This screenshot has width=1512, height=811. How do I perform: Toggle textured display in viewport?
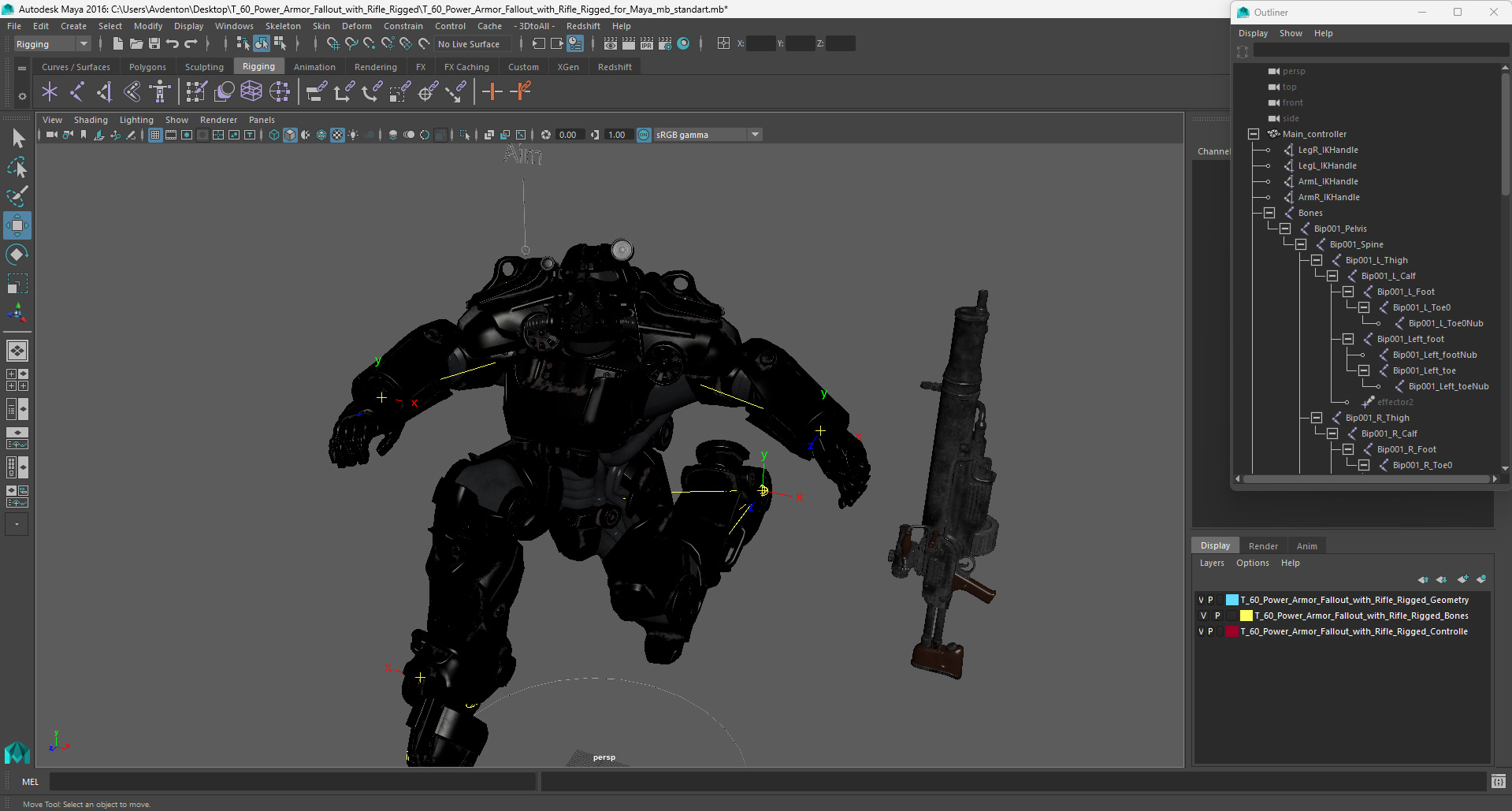[x=337, y=135]
